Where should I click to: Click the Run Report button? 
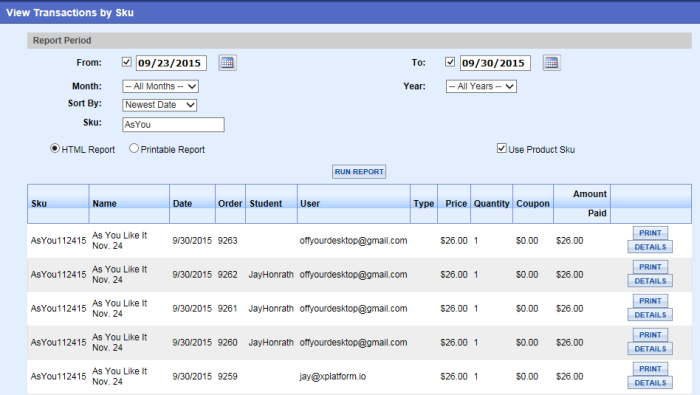359,172
